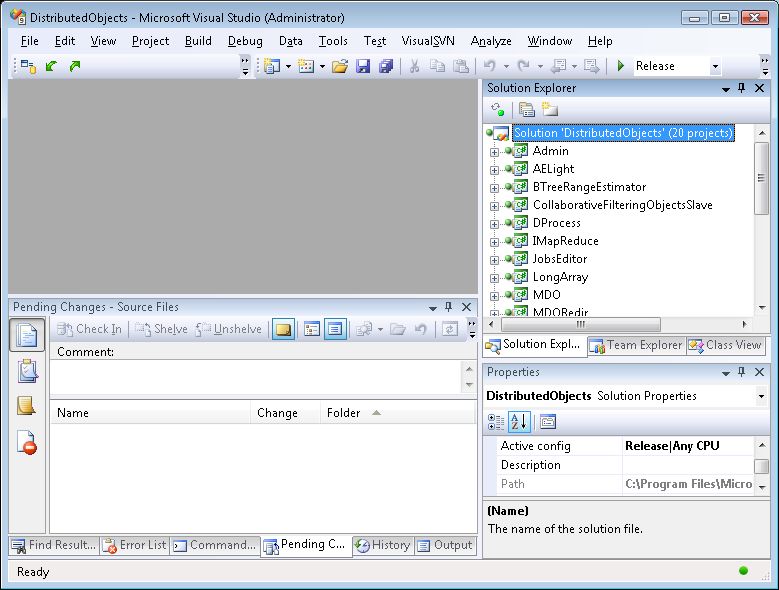The width and height of the screenshot is (779, 590).
Task: Expand the JobsEditor project node
Action: [x=494, y=260]
